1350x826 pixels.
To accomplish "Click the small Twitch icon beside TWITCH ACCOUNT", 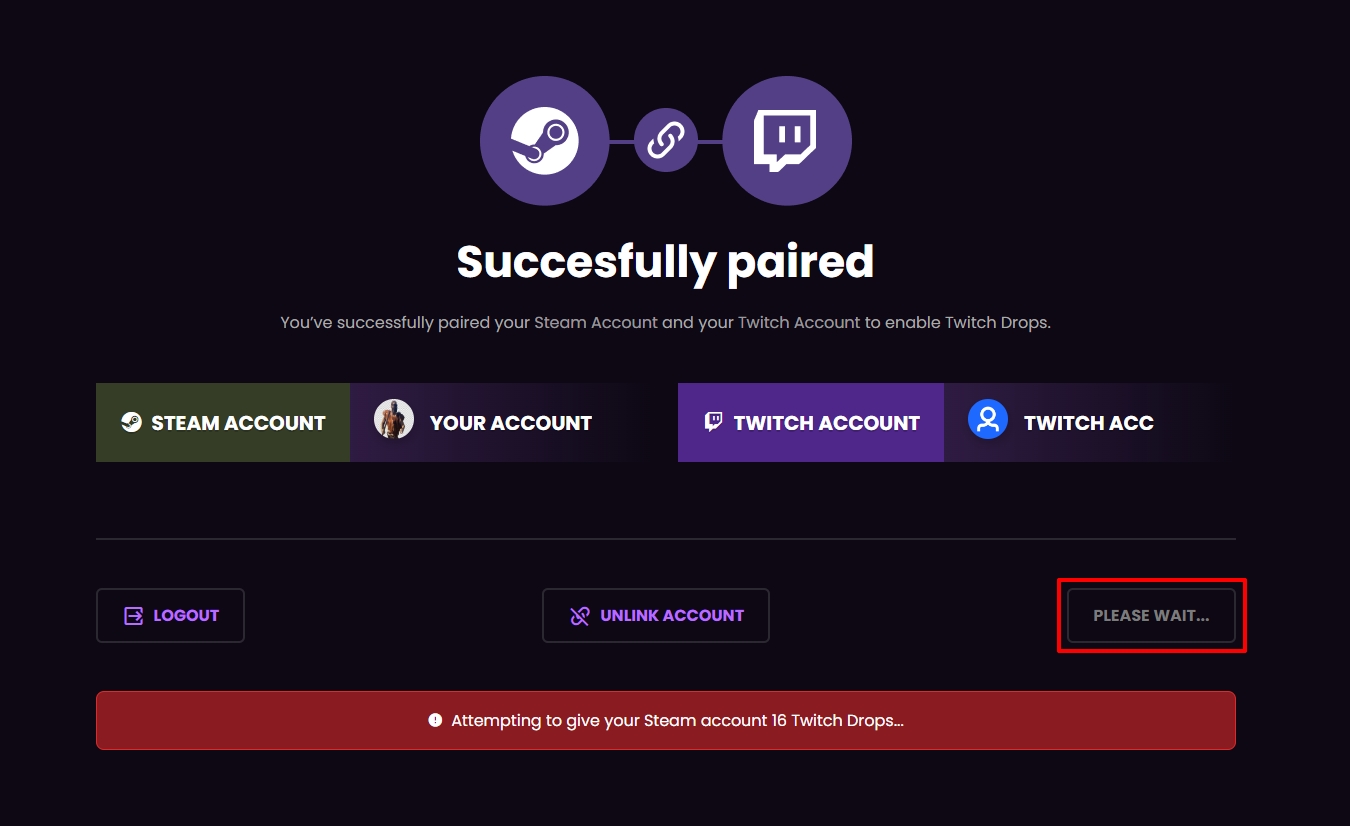I will click(x=713, y=422).
